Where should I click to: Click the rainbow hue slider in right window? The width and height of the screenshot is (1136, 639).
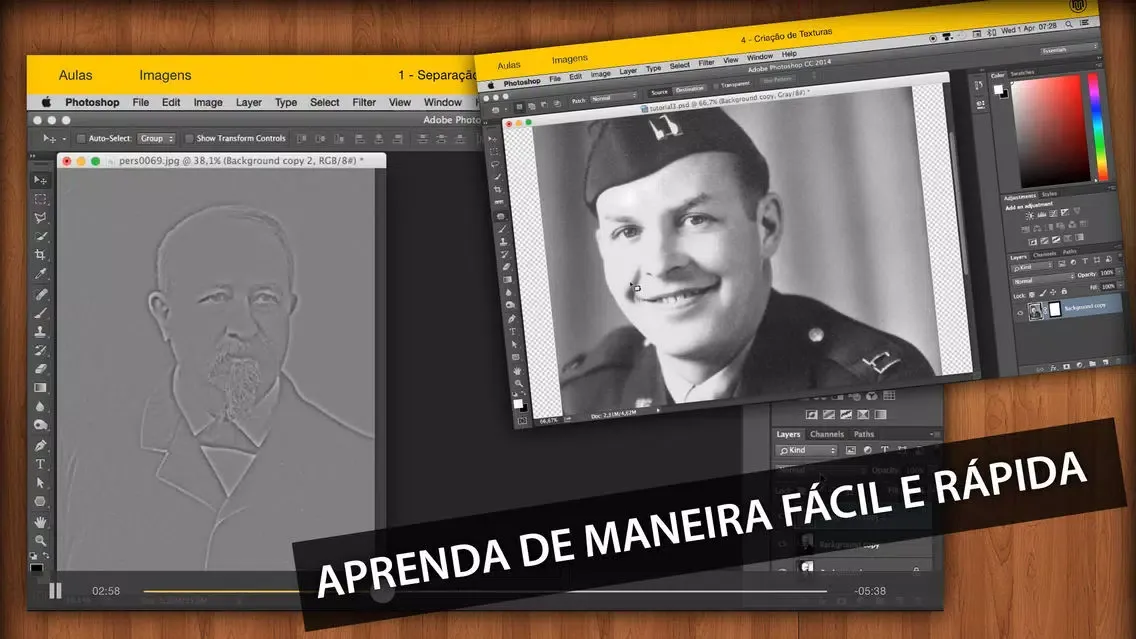point(1098,125)
